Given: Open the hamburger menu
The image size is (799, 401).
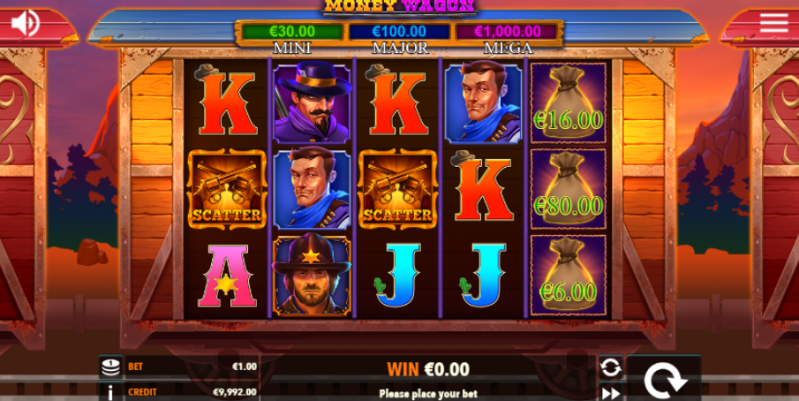Looking at the screenshot, I should (x=774, y=23).
